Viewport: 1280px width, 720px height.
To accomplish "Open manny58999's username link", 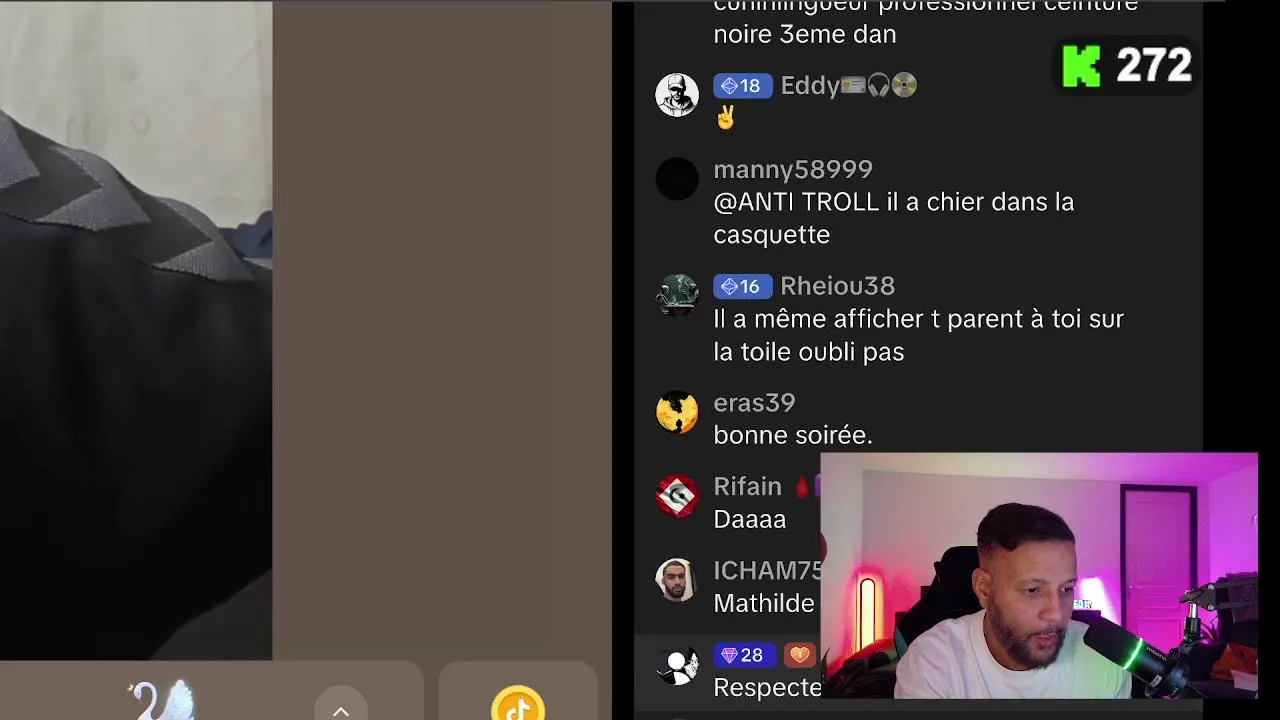I will pos(793,169).
